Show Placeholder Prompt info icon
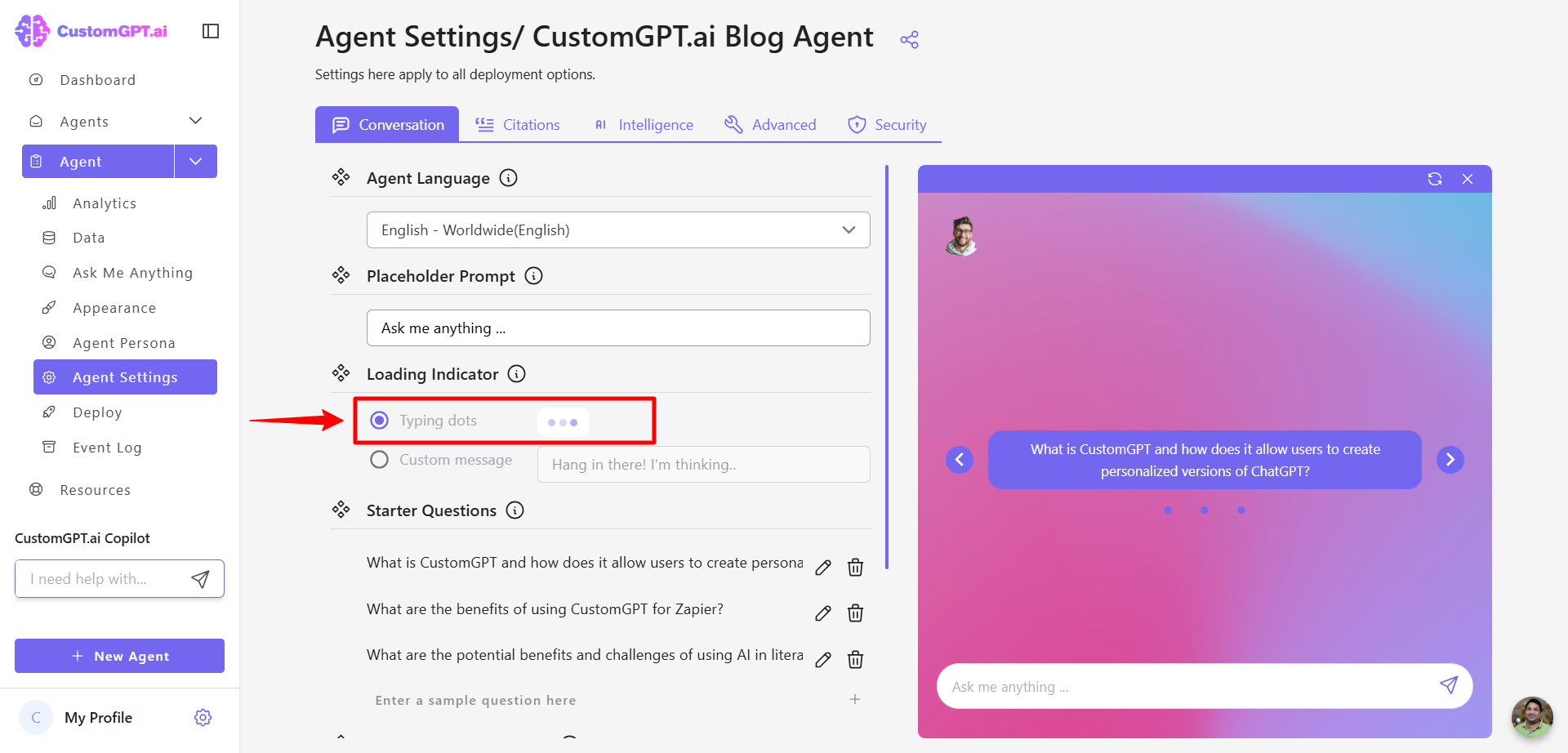1568x753 pixels. pyautogui.click(x=533, y=276)
